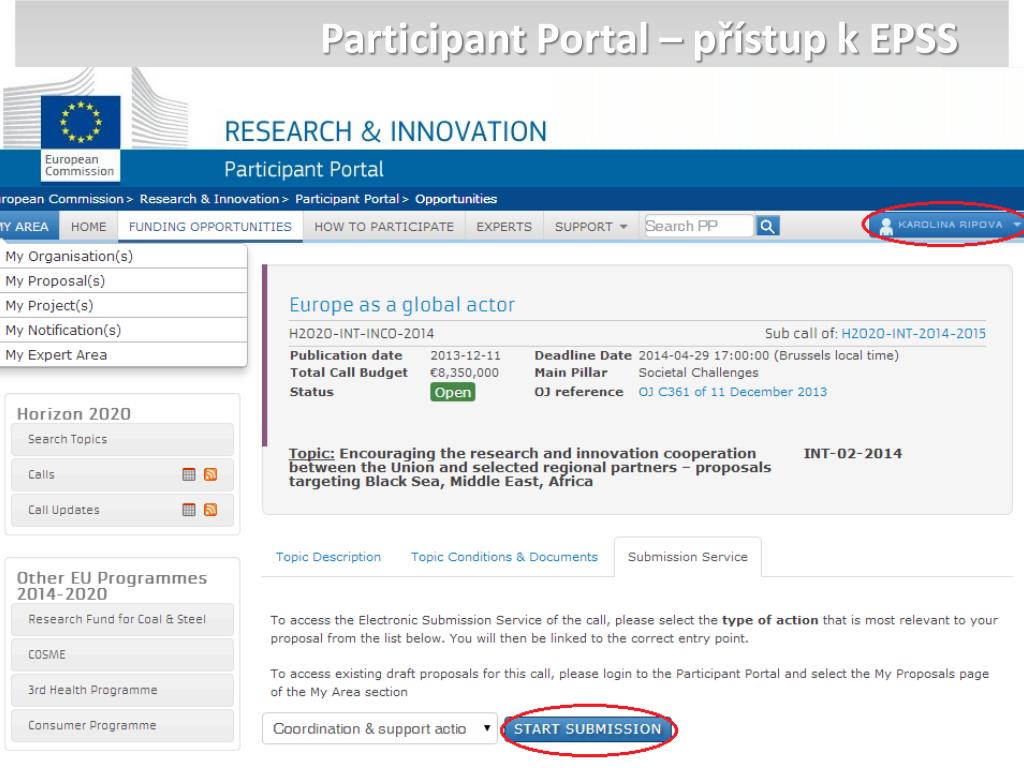This screenshot has height=768, width=1024.
Task: Open the Experts menu item
Action: 504,227
